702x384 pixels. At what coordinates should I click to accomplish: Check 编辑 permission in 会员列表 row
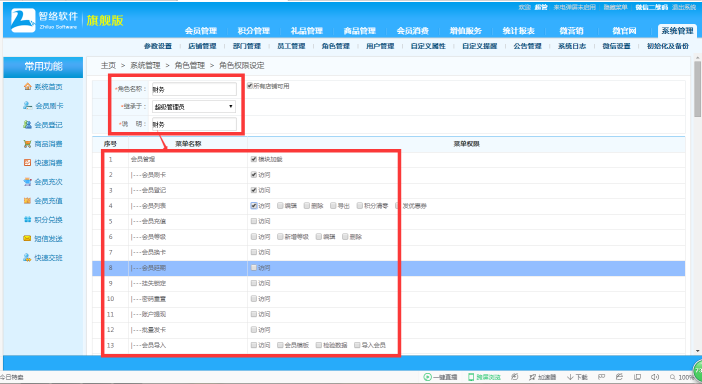pos(280,205)
